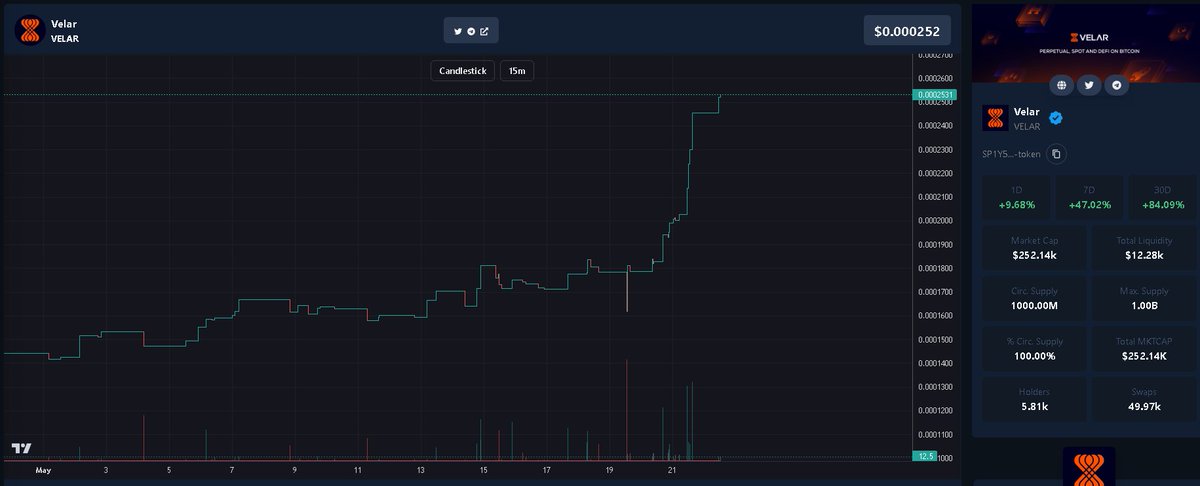Click the Velar logo in the sidebar card
The height and width of the screenshot is (486, 1200).
tap(995, 118)
